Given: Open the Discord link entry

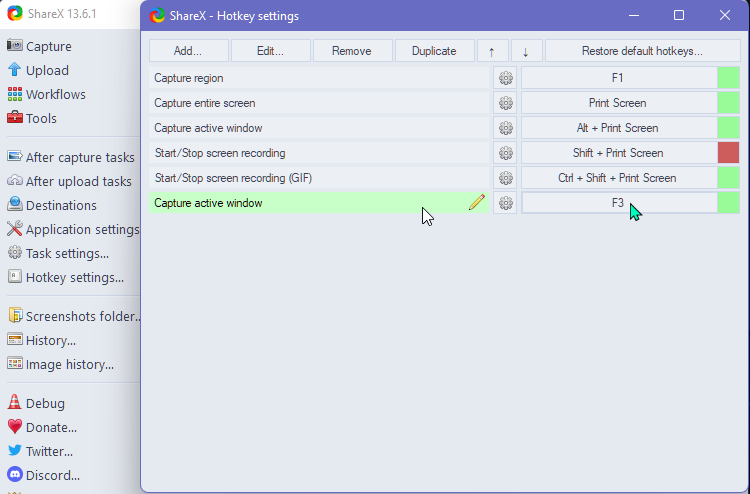Looking at the screenshot, I should (44, 475).
